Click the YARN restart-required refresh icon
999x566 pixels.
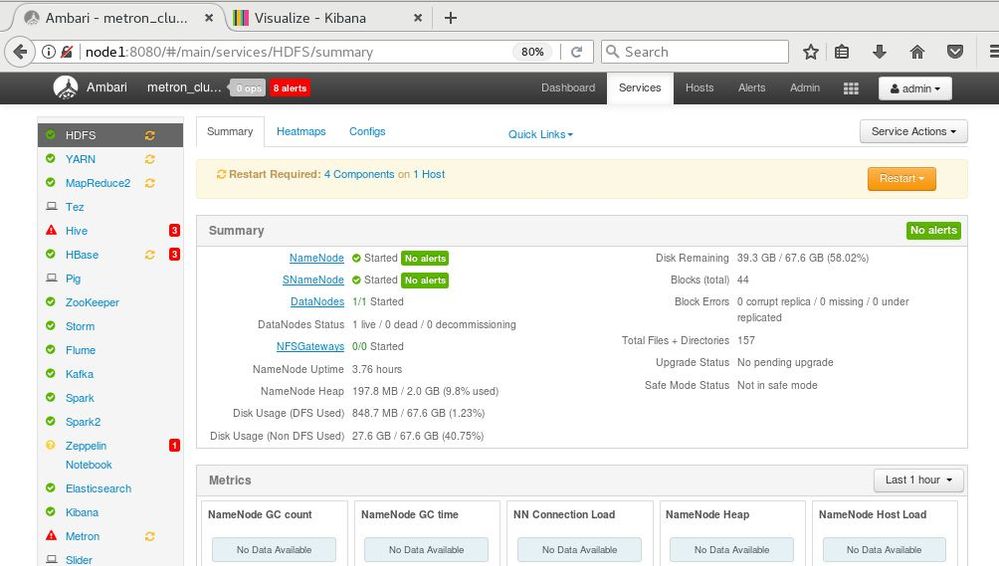[x=150, y=159]
